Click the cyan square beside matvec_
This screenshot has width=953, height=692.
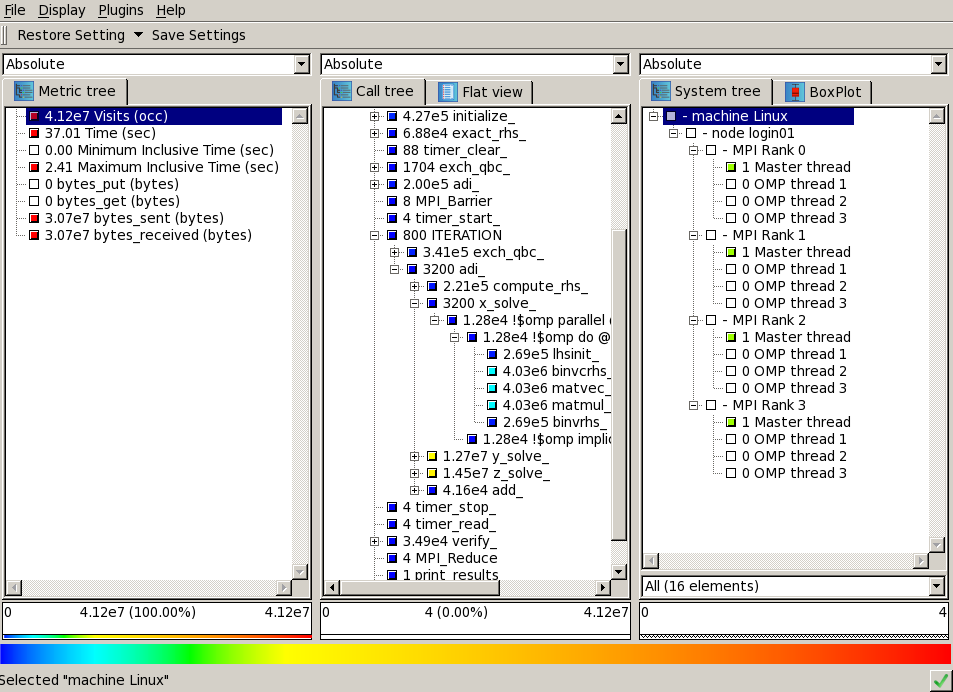tap(492, 388)
